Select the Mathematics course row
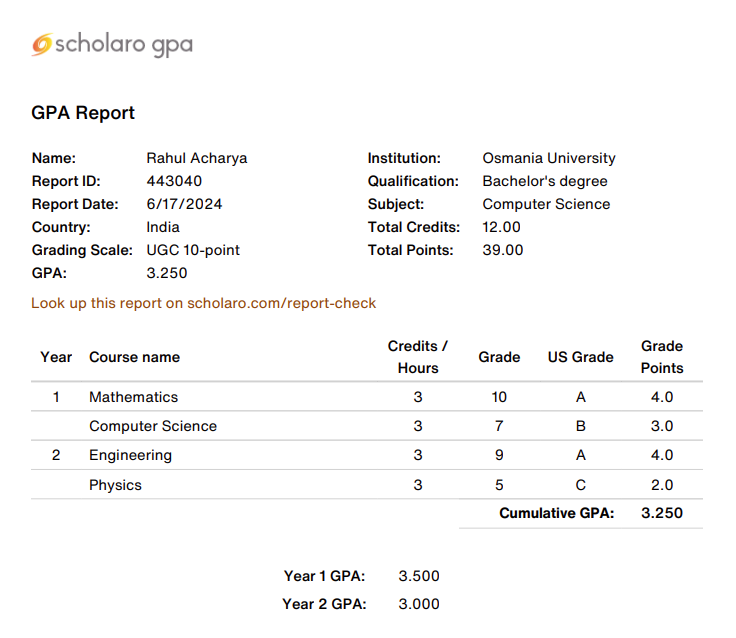Image resolution: width=736 pixels, height=638 pixels. pos(133,397)
